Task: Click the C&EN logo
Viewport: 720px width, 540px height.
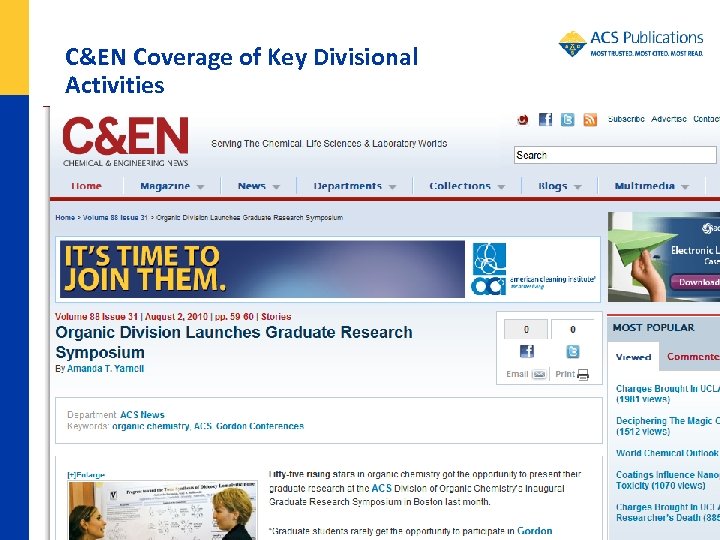Action: click(x=125, y=141)
